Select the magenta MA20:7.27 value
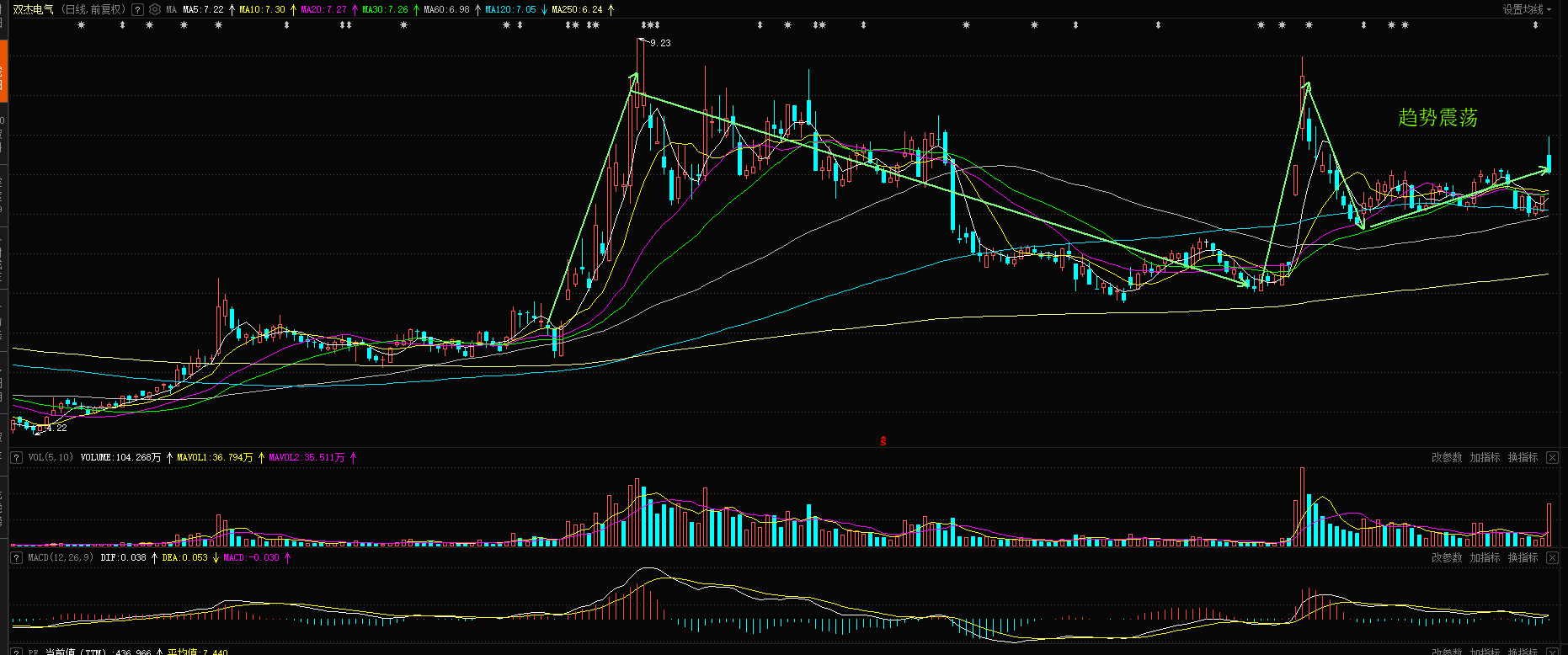Viewport: 1568px width, 655px height. (x=323, y=10)
